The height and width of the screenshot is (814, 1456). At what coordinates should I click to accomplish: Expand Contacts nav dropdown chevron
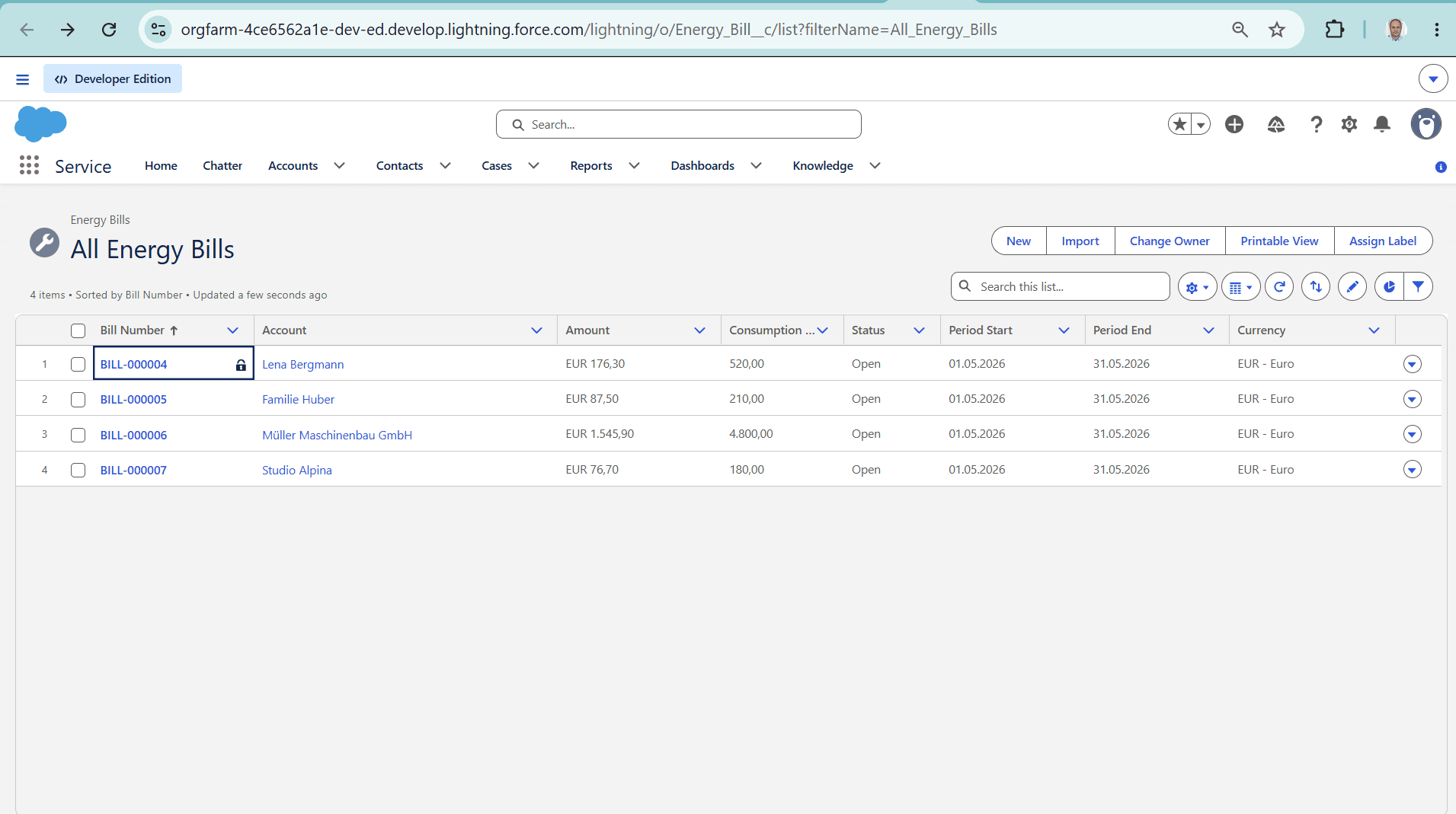(446, 166)
